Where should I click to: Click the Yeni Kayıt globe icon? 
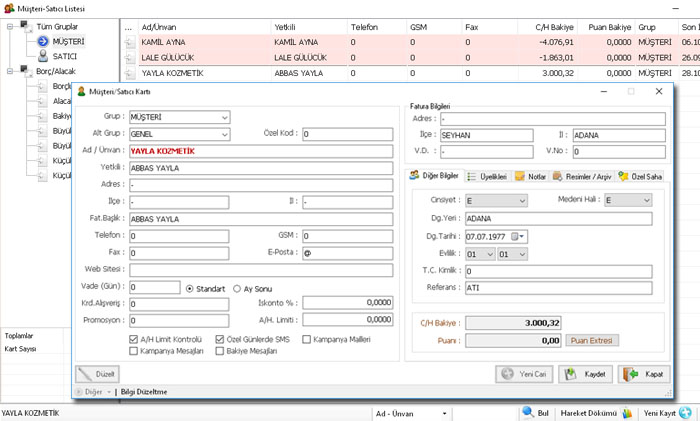685,413
